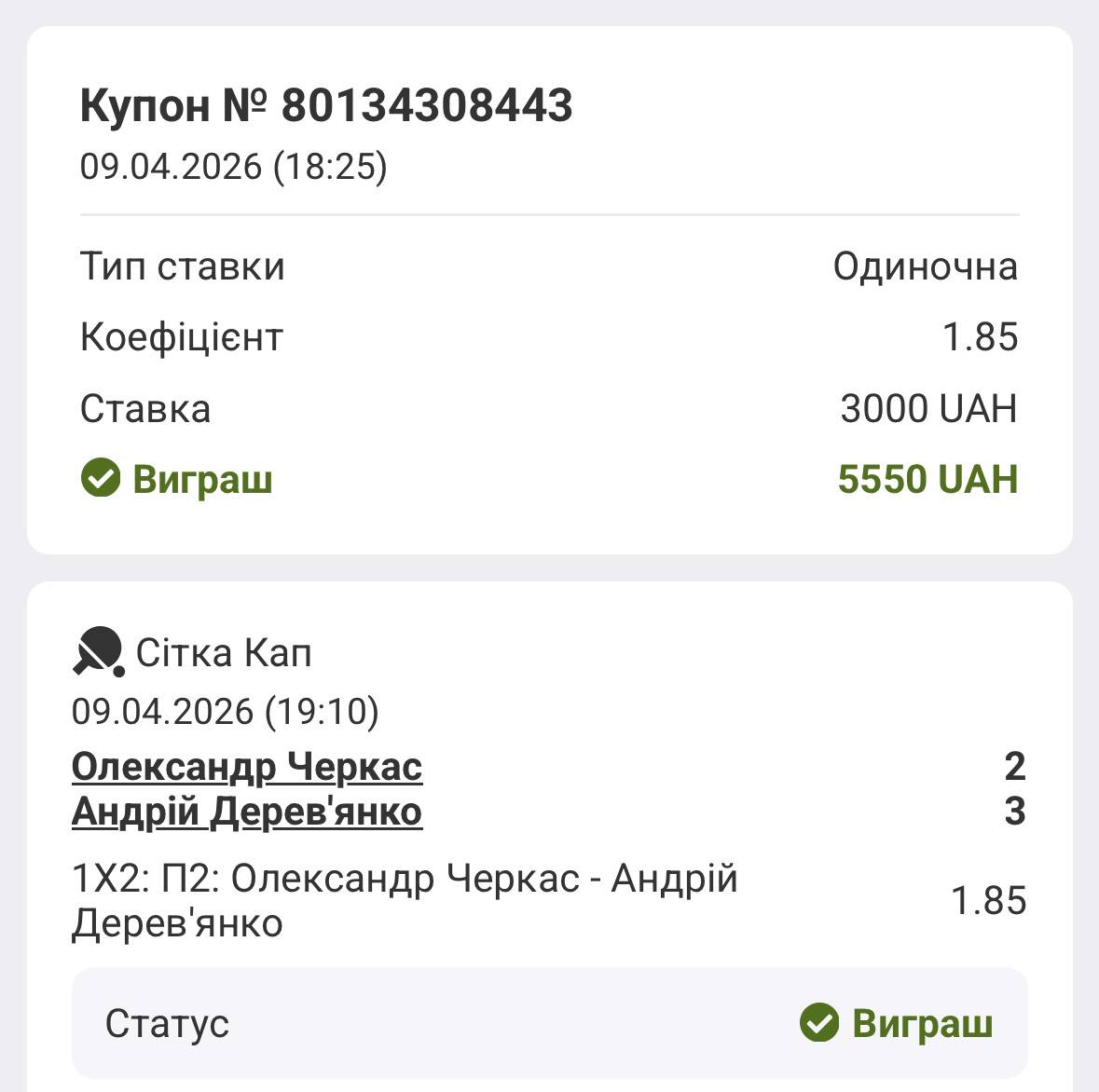Click the Статус label
Viewport: 1099px width, 1092px height.
(x=167, y=1023)
